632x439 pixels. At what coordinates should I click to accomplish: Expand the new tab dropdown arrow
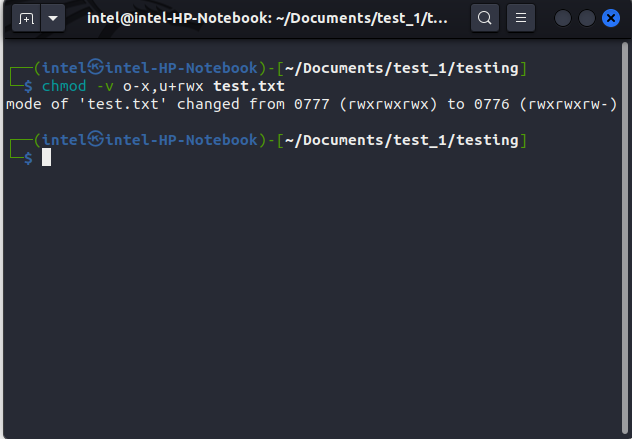coord(51,18)
